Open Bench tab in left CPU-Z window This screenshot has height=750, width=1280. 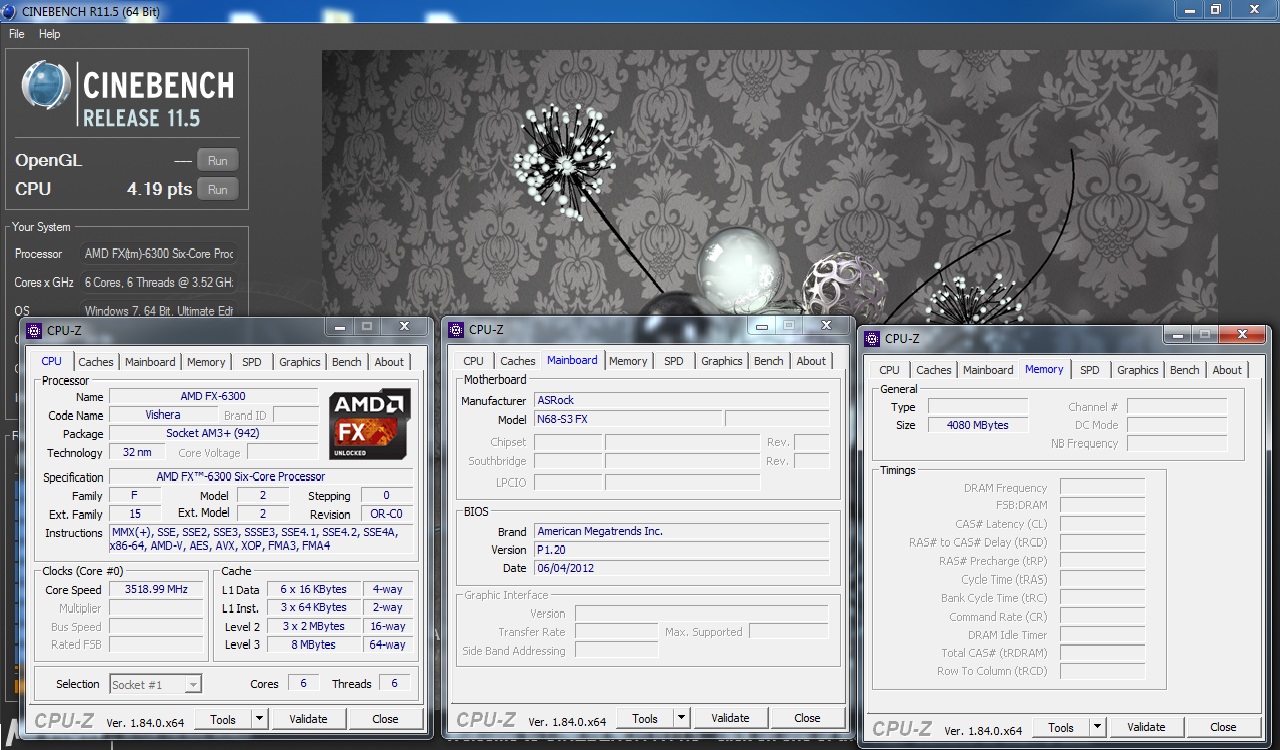[347, 362]
